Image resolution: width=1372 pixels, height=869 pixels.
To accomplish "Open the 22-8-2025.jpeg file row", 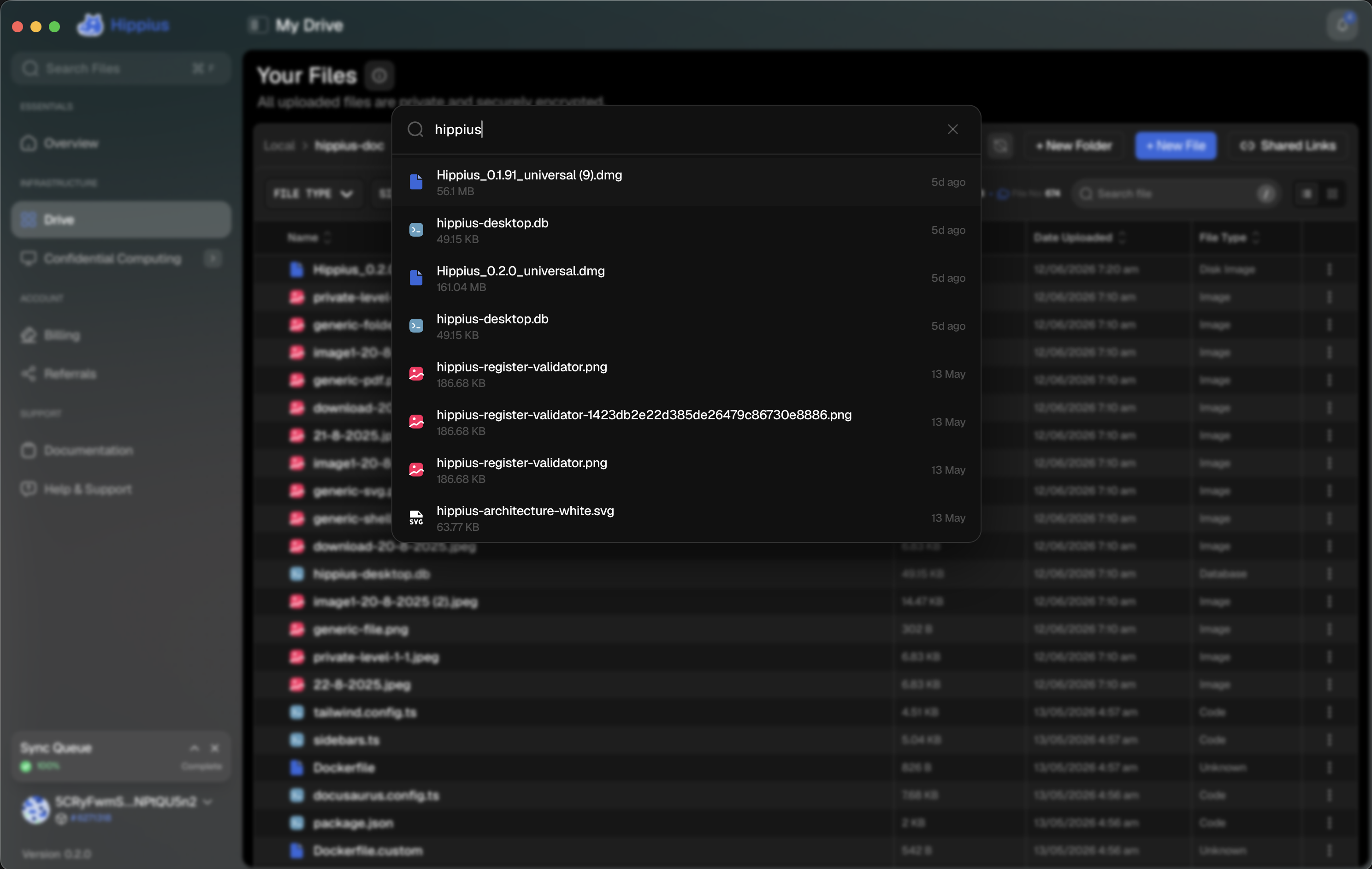I will [806, 684].
